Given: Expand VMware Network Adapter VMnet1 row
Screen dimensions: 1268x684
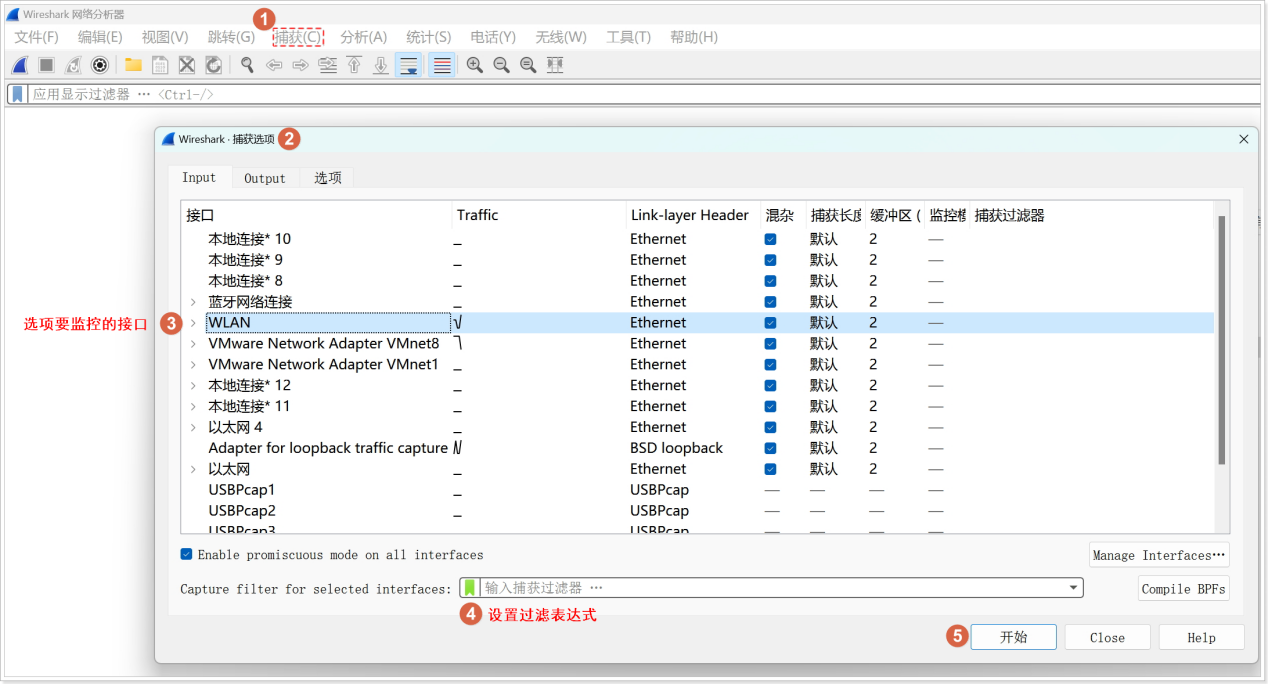Looking at the screenshot, I should 193,365.
